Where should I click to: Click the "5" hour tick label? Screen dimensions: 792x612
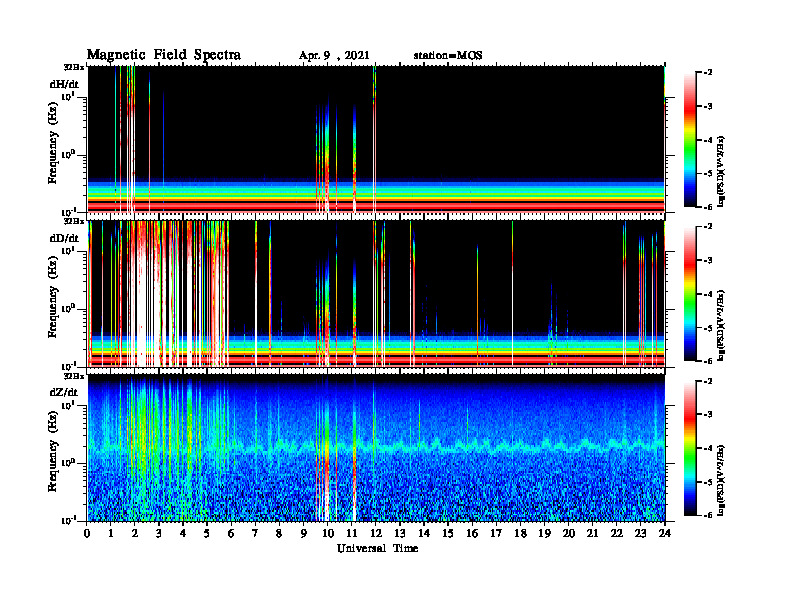click(x=207, y=533)
